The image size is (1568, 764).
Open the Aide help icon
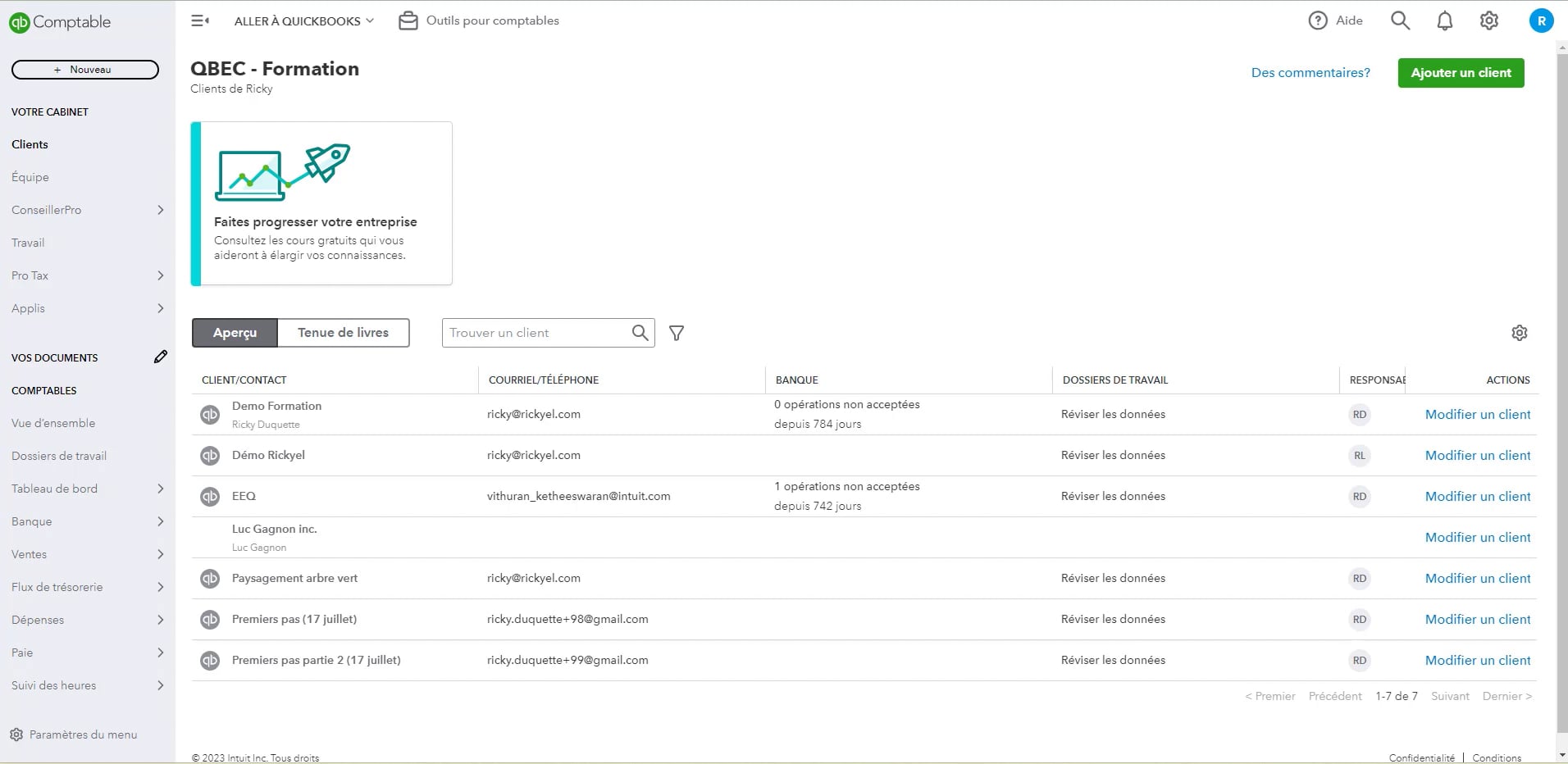(x=1318, y=20)
